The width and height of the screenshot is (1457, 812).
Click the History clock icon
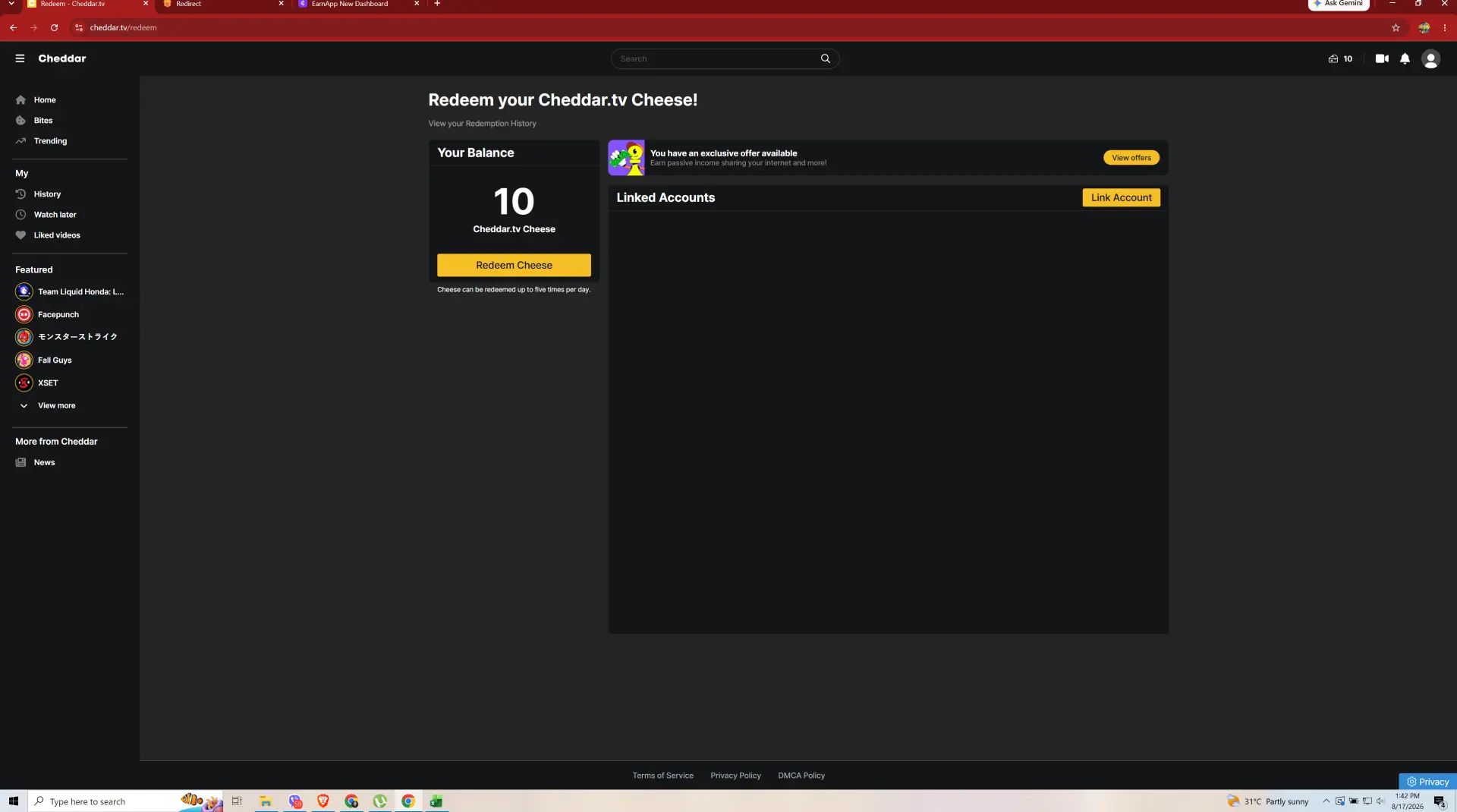pos(20,194)
